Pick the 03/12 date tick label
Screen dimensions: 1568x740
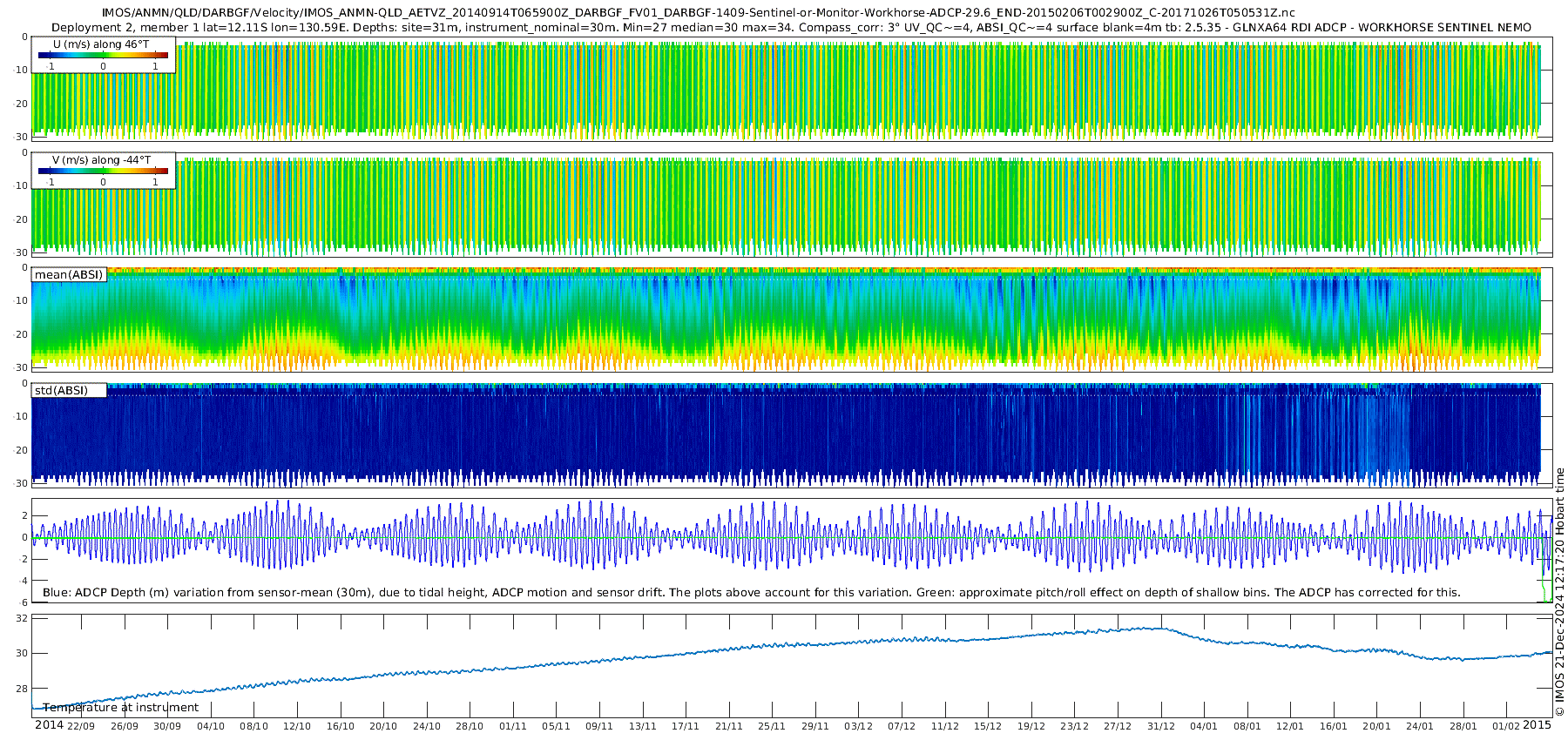(858, 726)
